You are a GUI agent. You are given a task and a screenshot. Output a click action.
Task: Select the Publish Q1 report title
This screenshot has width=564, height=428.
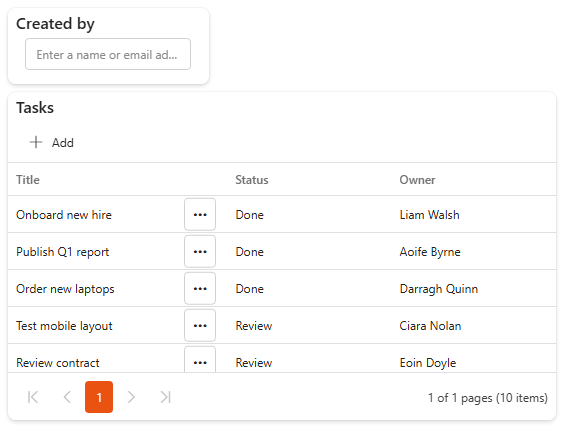(x=63, y=252)
